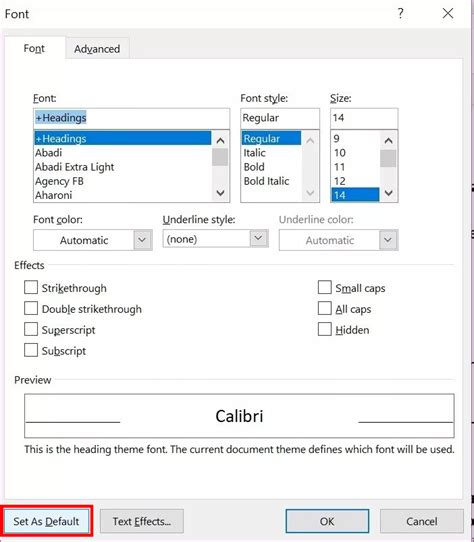
Task: Select size 9 in the list
Action: [355, 138]
